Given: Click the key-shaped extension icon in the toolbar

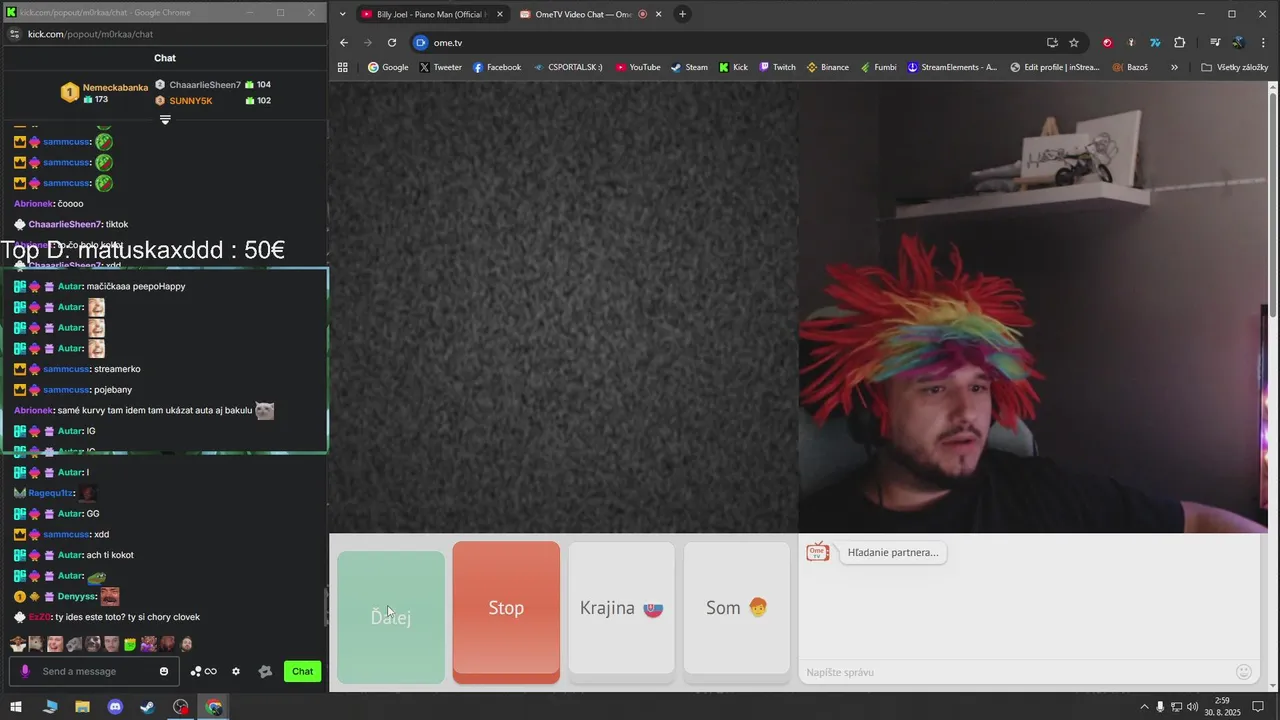Looking at the screenshot, I should [1131, 43].
